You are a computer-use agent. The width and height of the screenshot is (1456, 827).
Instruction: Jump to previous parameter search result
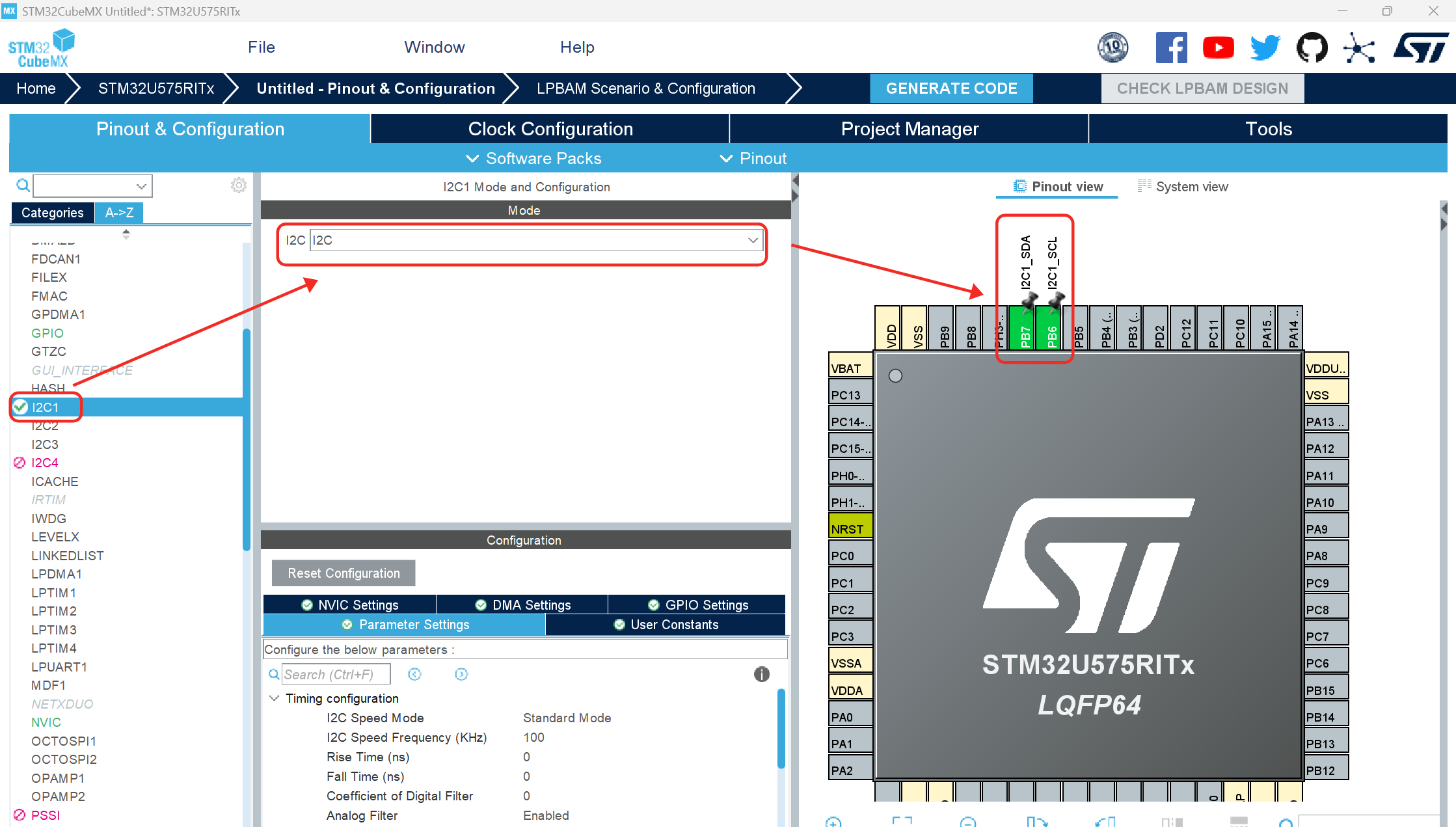414,675
